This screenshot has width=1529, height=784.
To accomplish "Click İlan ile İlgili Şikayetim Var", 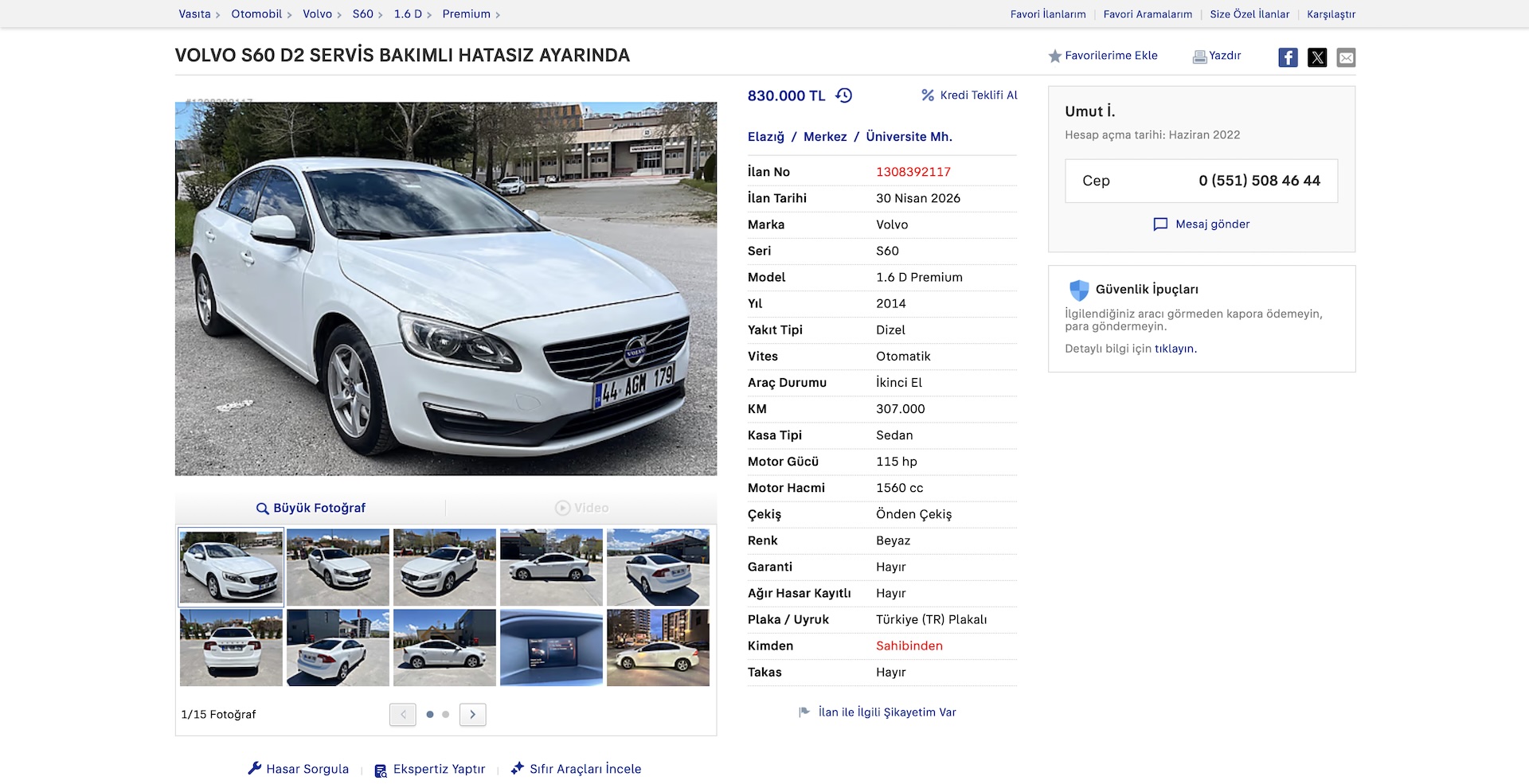I will (x=887, y=712).
